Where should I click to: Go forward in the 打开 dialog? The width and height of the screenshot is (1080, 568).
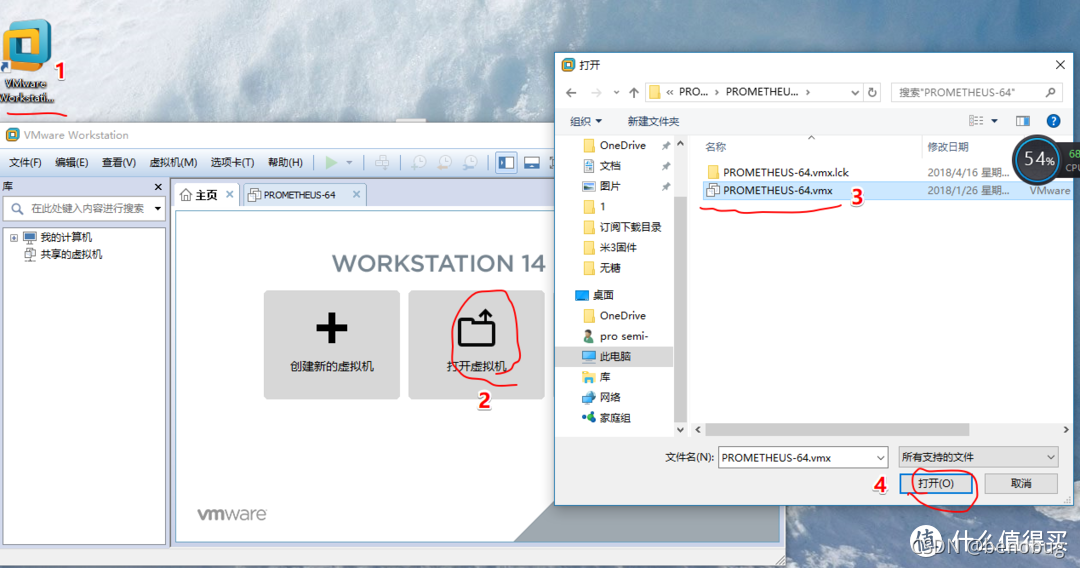tap(596, 92)
